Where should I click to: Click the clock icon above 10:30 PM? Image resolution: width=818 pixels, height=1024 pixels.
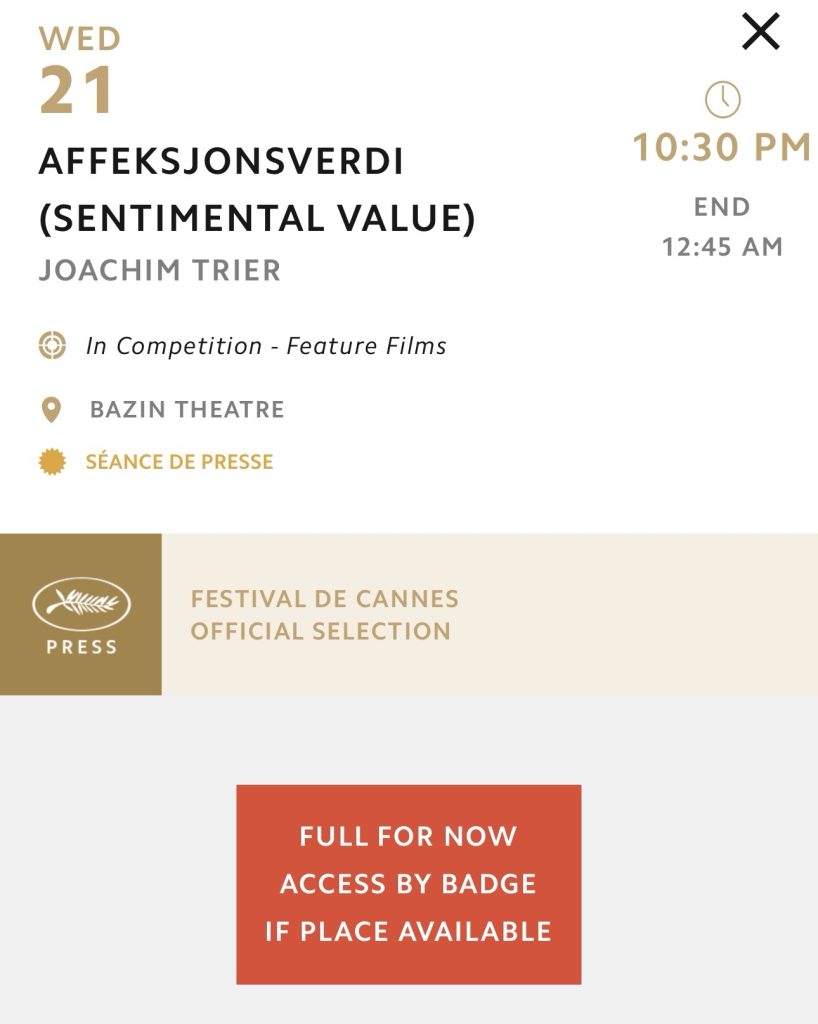(x=722, y=99)
